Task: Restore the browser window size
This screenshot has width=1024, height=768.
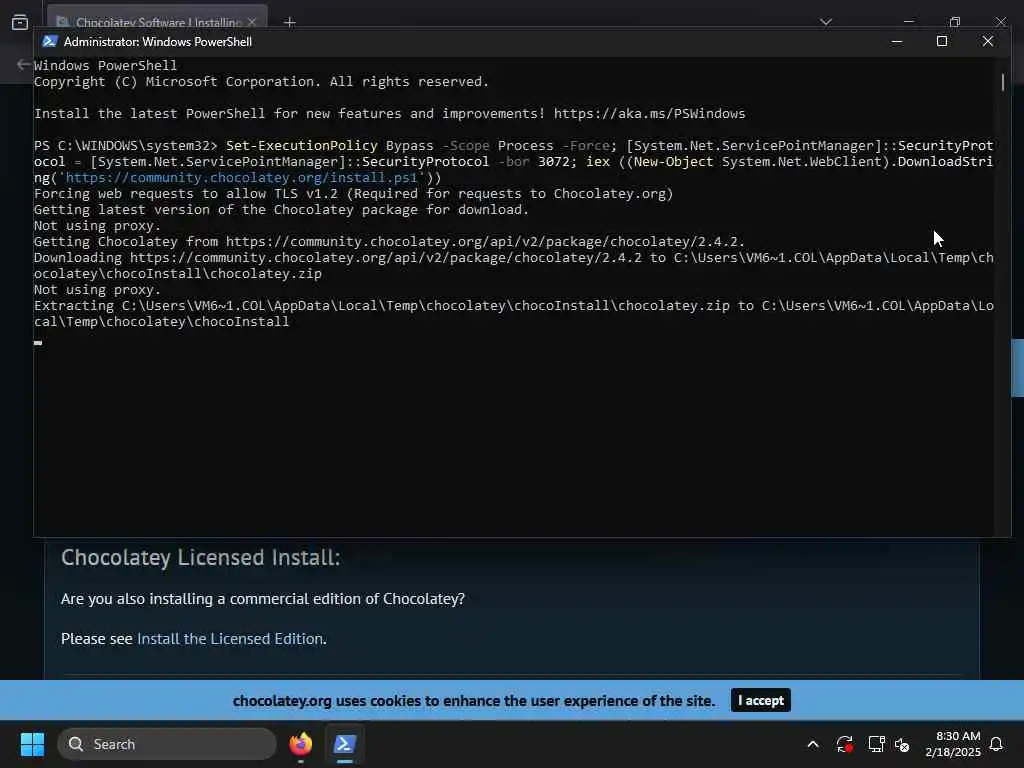Action: [x=955, y=22]
